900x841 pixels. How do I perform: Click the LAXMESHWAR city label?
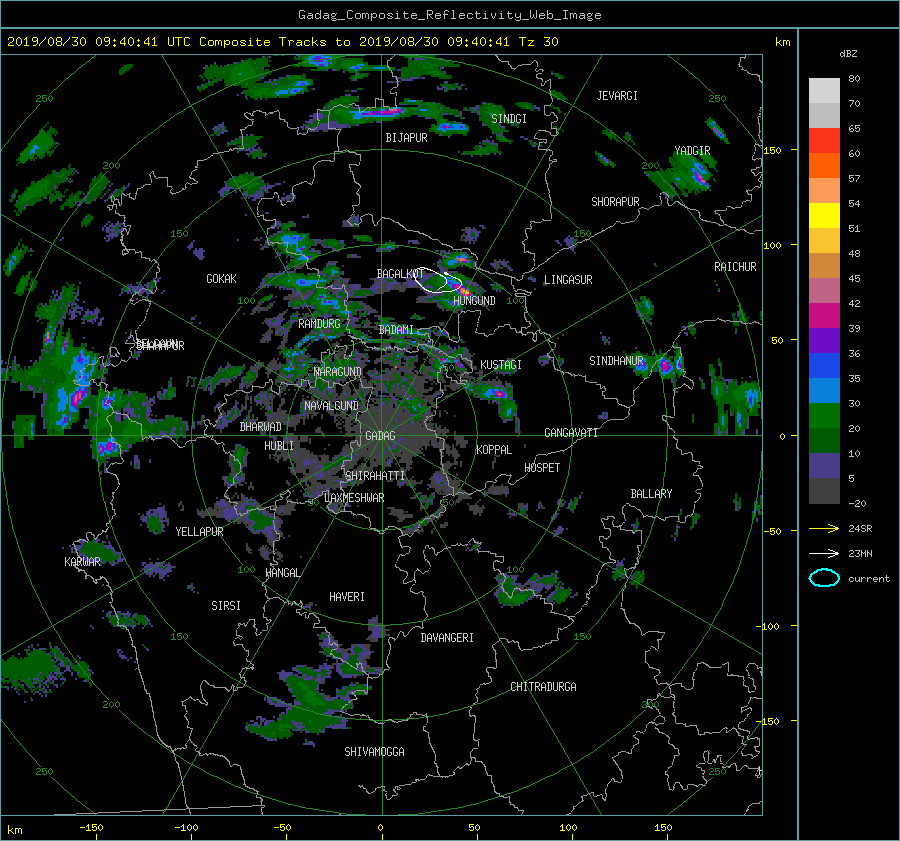pos(354,498)
